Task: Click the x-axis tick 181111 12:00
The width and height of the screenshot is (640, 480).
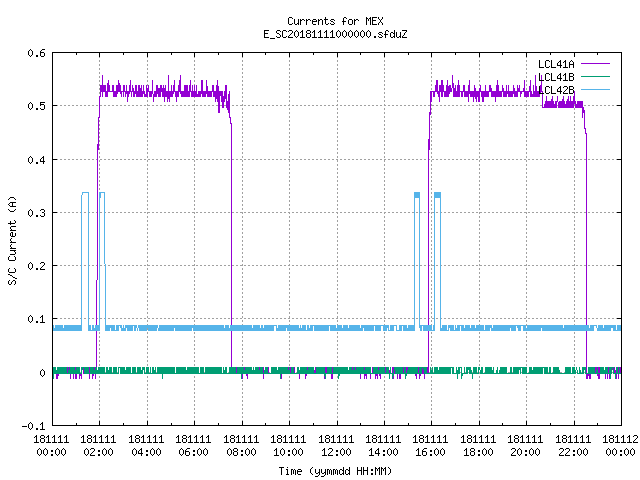Action: (336, 446)
